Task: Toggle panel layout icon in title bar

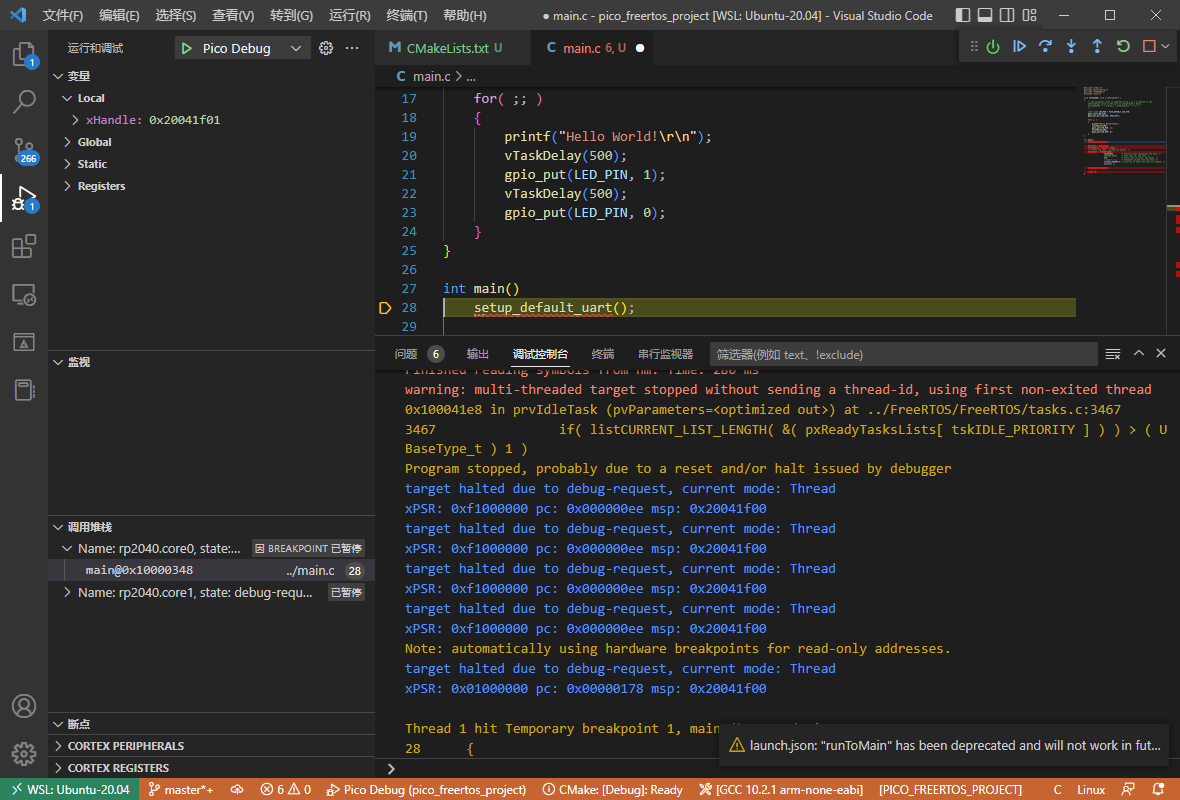Action: pos(985,15)
